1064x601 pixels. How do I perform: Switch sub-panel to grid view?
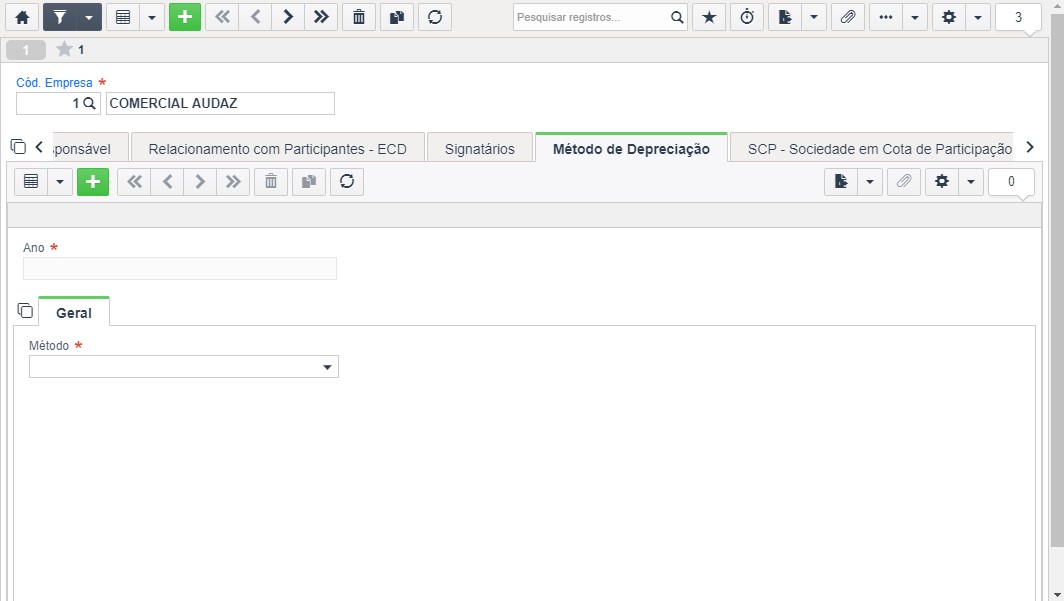(31, 181)
